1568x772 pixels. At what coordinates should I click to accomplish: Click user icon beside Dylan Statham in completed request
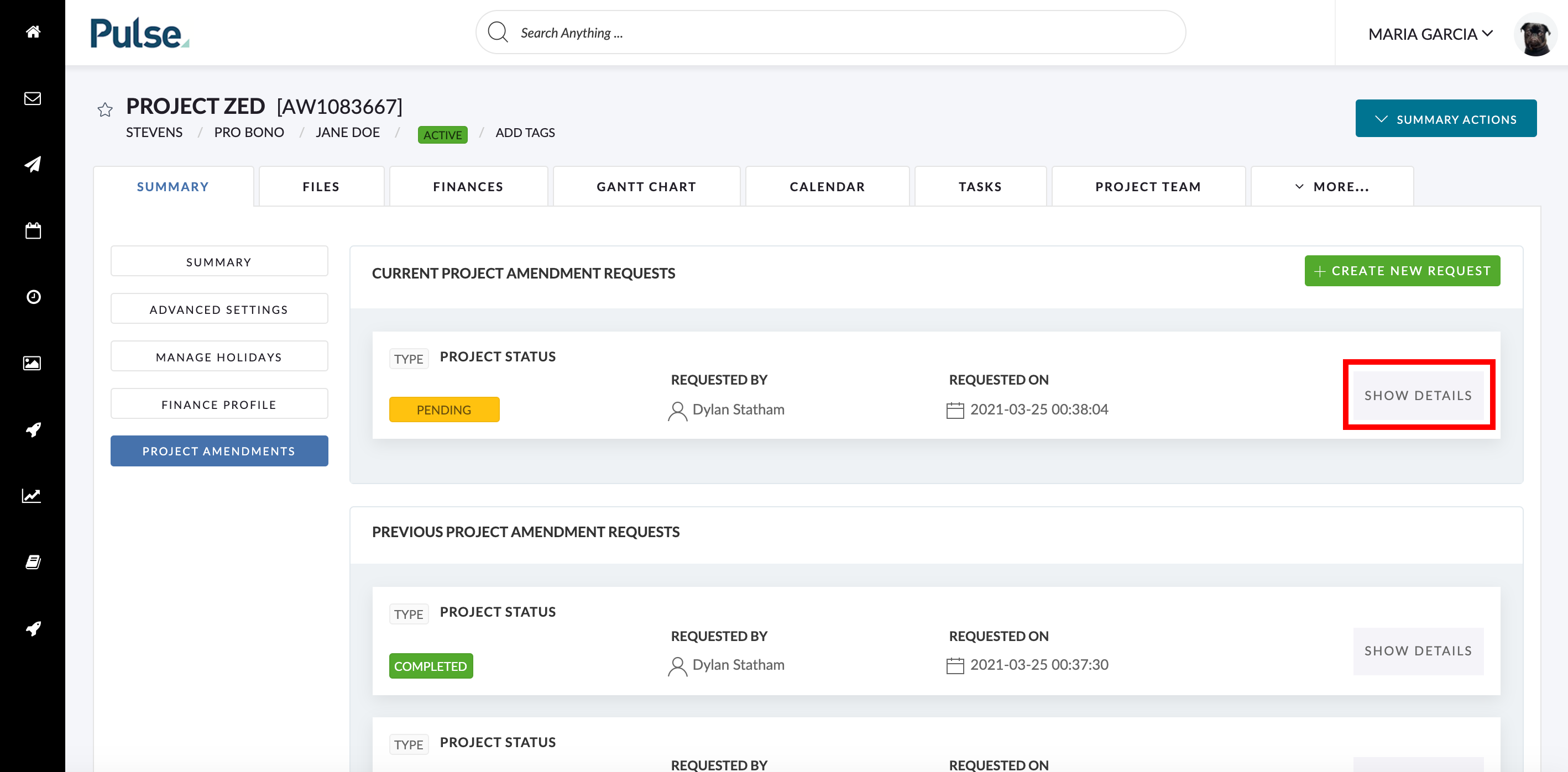click(x=677, y=666)
